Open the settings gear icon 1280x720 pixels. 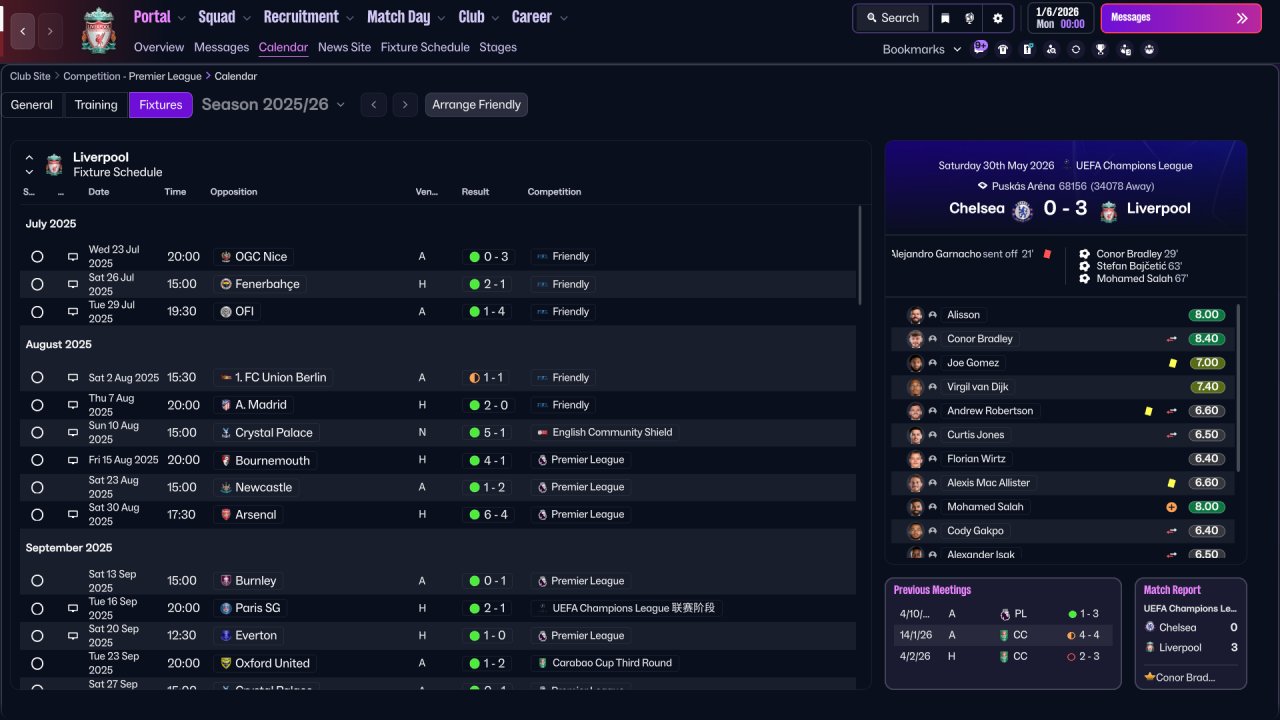click(998, 18)
